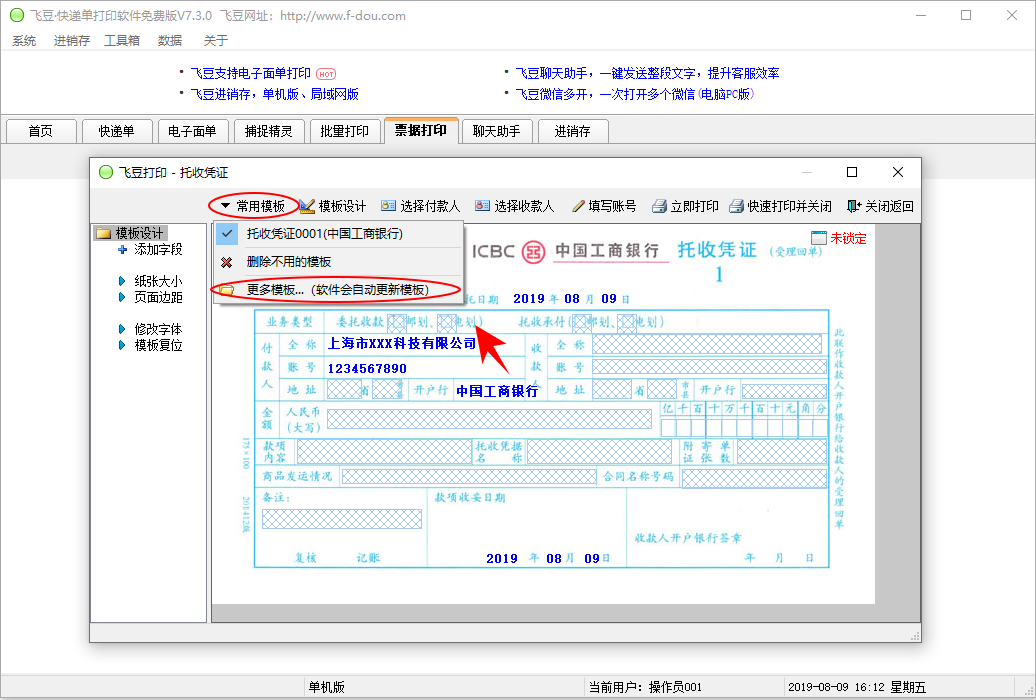Click the 委托收款 电划 checkbox

click(x=447, y=322)
